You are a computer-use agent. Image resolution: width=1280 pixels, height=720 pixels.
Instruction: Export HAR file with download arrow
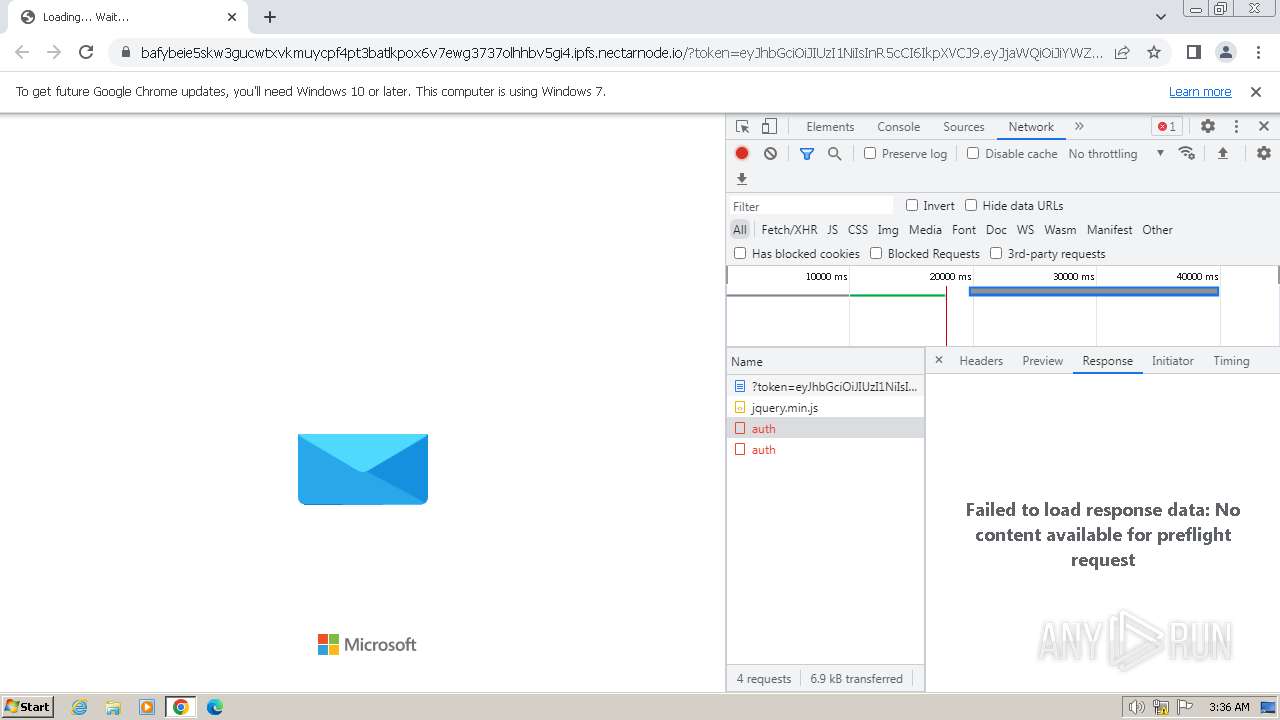pos(742,179)
